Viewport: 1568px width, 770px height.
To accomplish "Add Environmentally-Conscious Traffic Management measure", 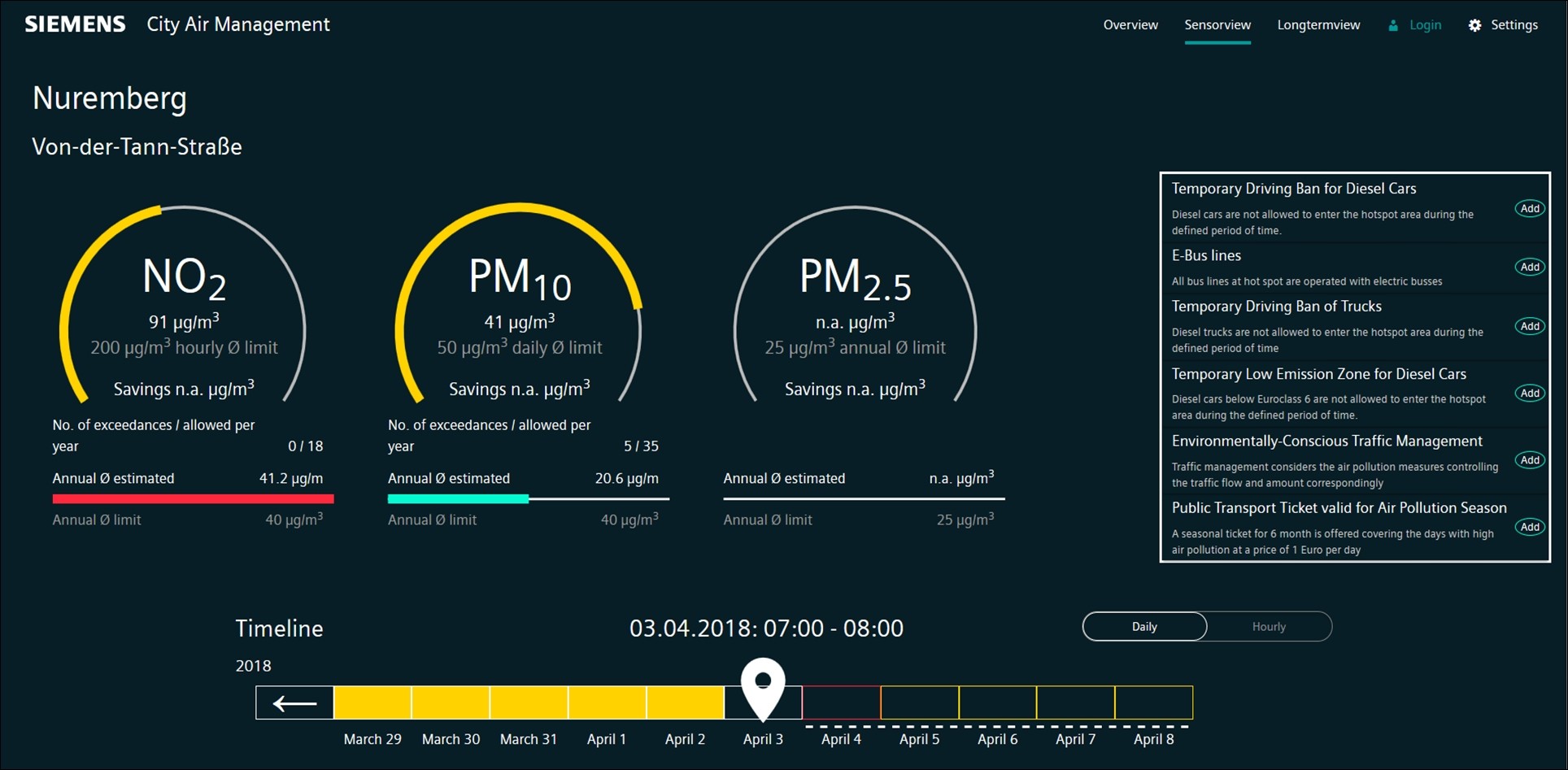I will click(x=1530, y=460).
